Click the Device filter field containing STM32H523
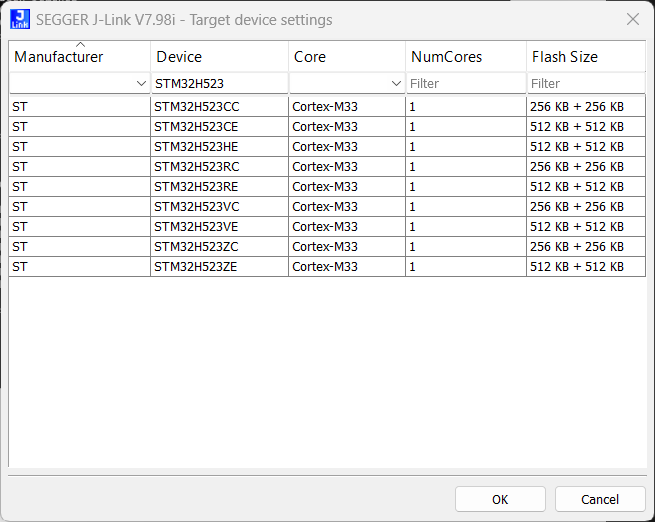 pos(219,83)
